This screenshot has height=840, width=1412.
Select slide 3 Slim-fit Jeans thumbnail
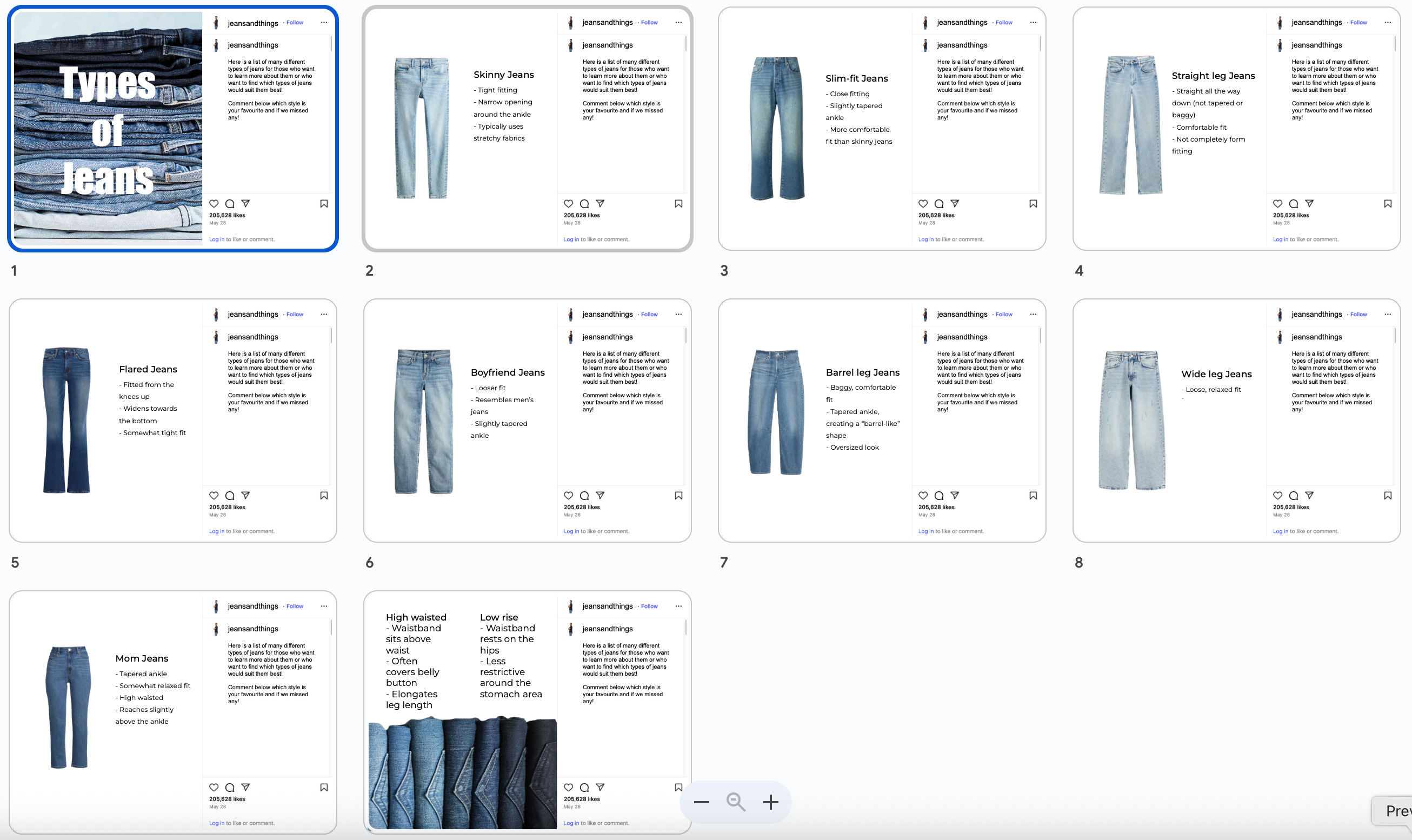(881, 129)
